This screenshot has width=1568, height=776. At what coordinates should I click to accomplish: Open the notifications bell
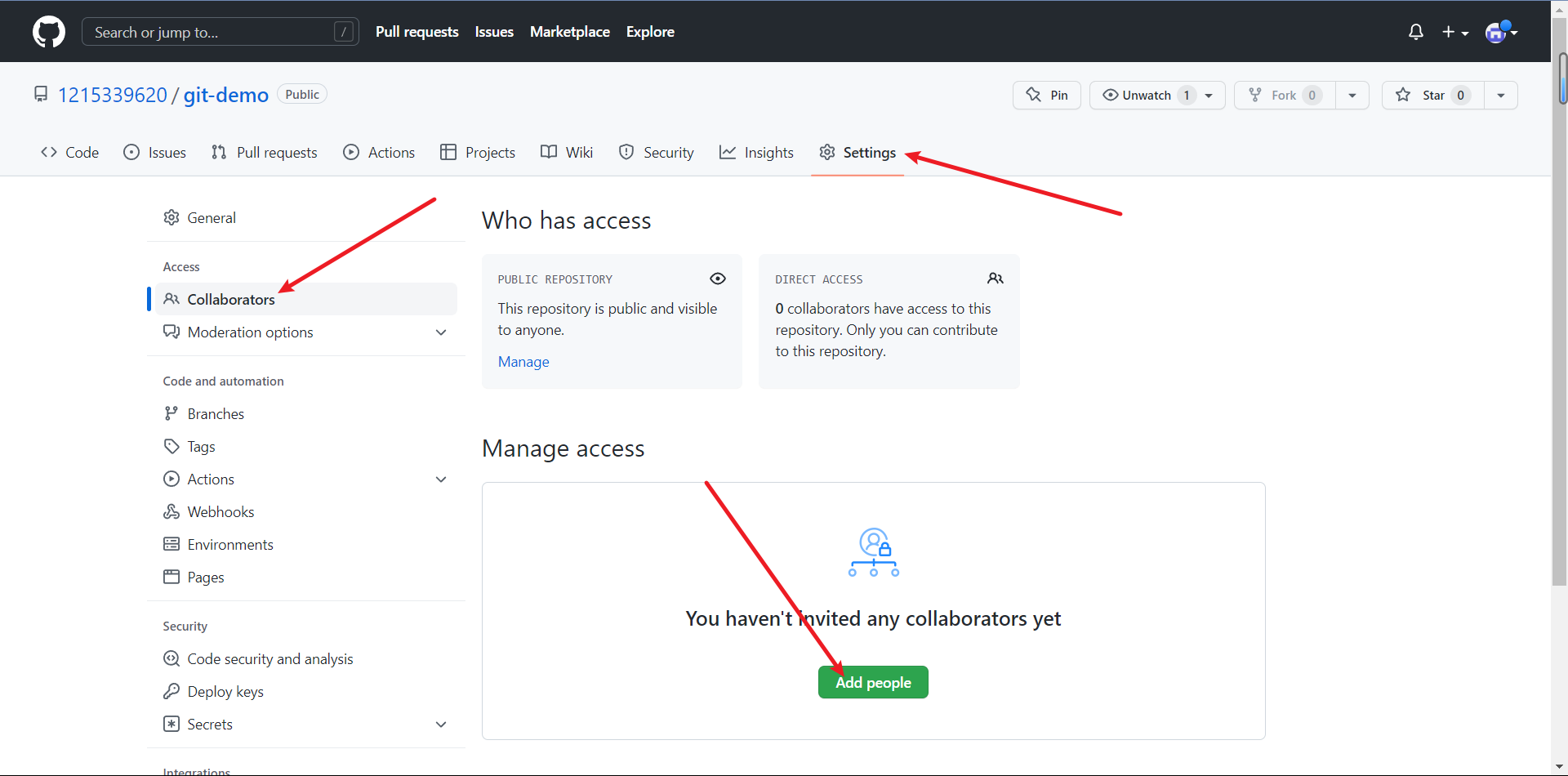click(1416, 32)
